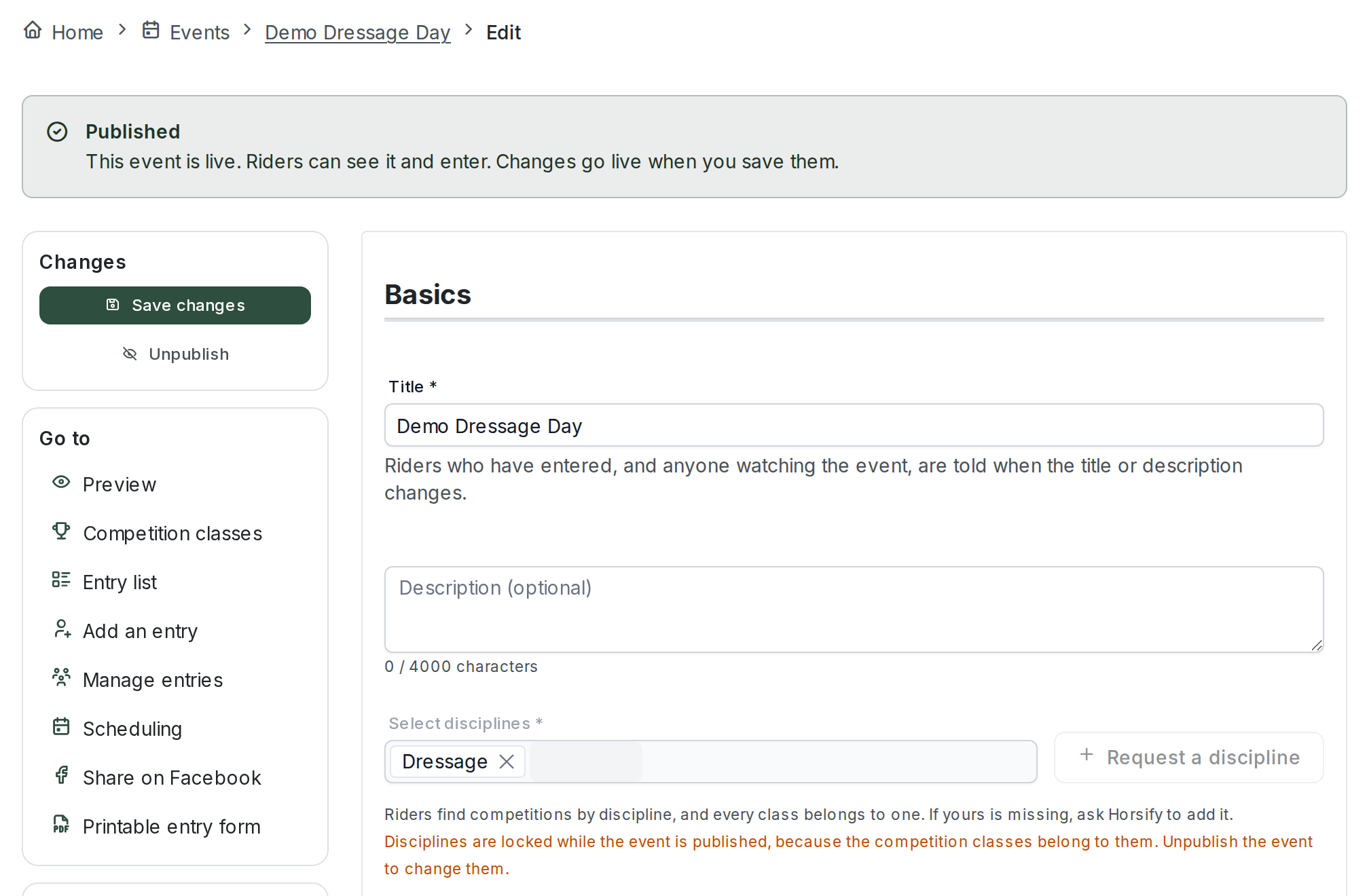Go to Home in the breadcrumb

[x=63, y=32]
